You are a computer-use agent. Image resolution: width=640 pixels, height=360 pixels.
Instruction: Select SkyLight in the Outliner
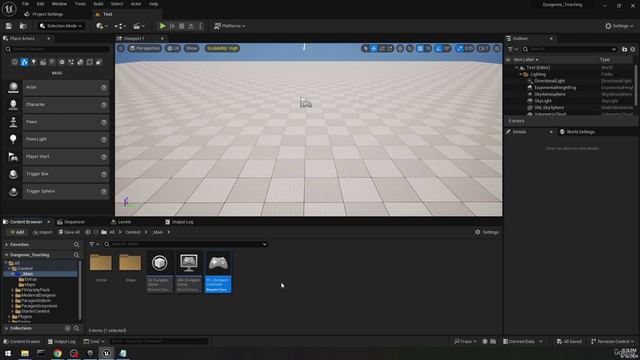(543, 101)
